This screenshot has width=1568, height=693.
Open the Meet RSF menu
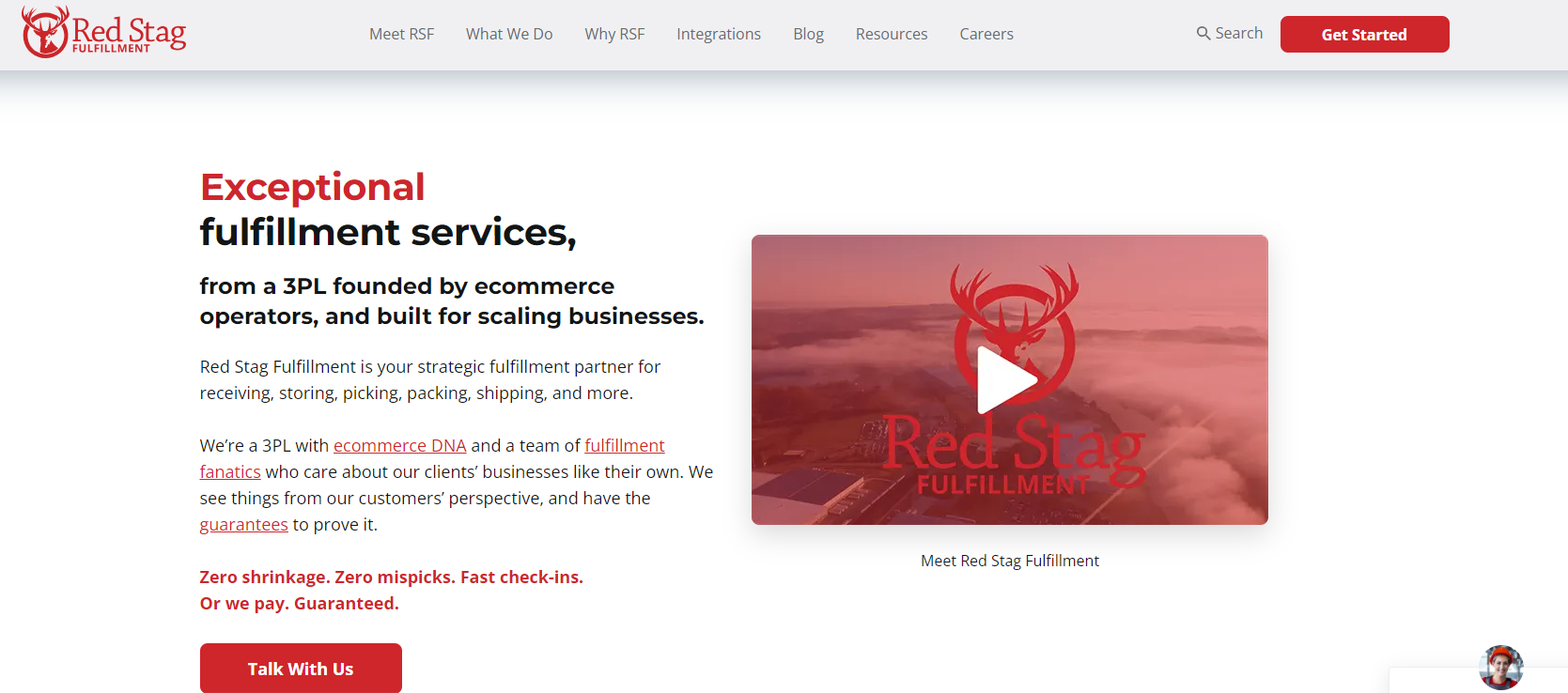click(x=401, y=34)
